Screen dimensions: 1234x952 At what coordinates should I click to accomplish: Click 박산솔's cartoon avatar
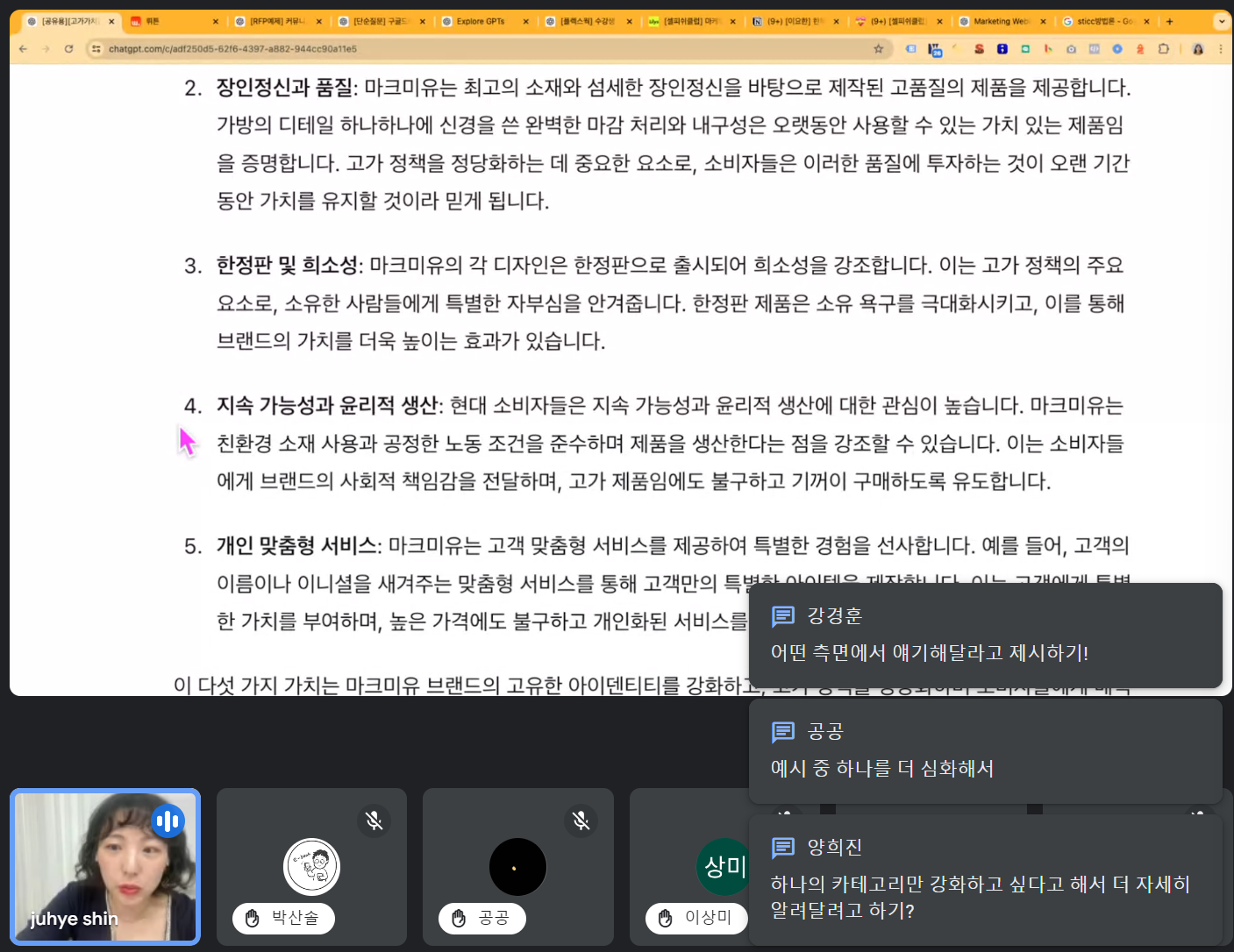pyautogui.click(x=311, y=866)
